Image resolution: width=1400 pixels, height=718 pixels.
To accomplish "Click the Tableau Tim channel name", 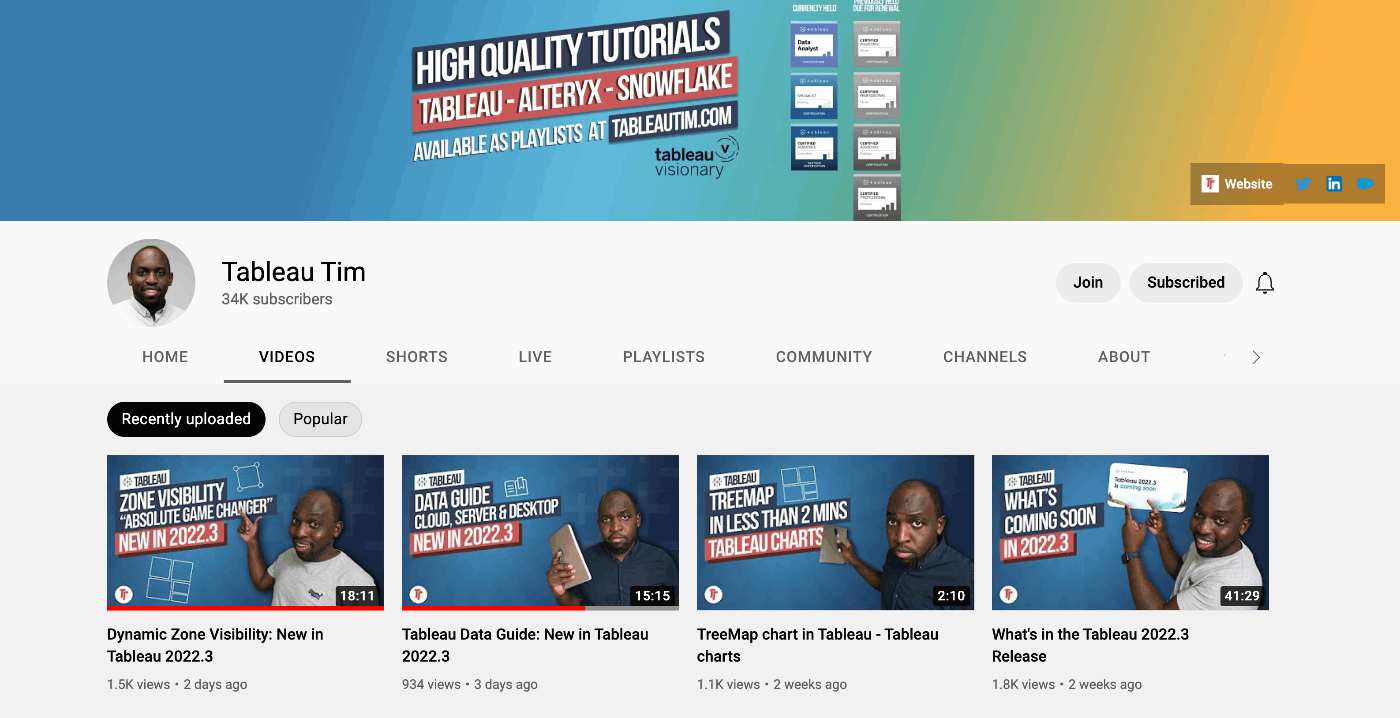I will point(293,271).
